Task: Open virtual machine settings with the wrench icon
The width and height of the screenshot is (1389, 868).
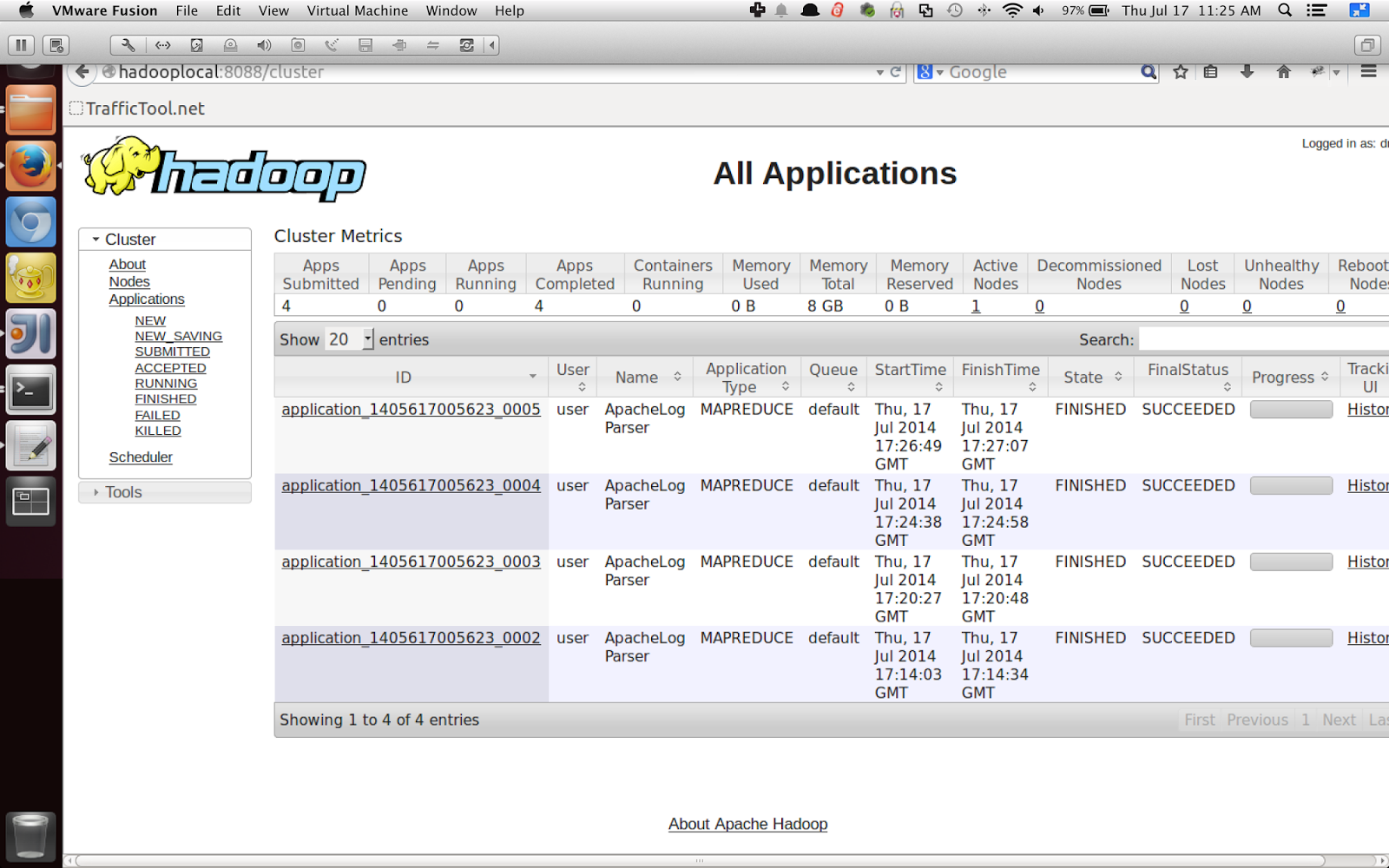Action: point(126,44)
